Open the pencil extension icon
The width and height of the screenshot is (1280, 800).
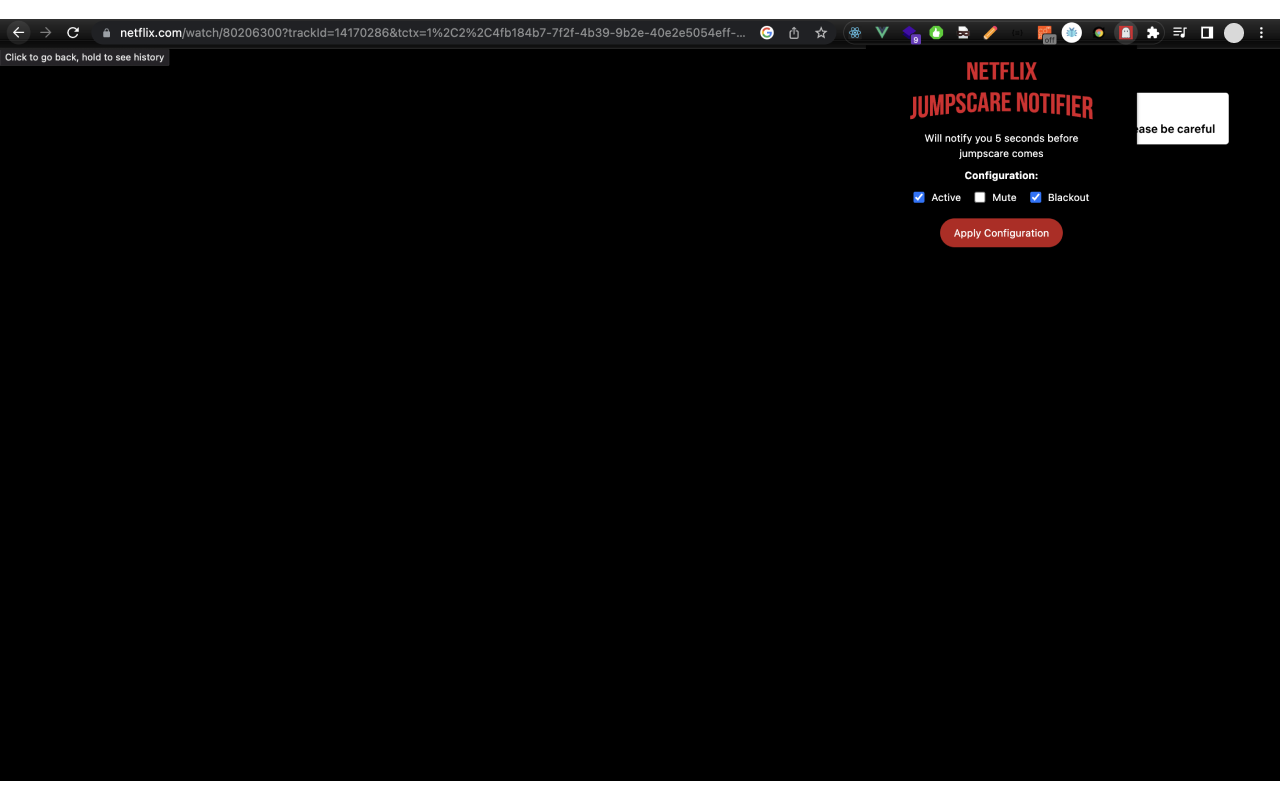click(990, 32)
